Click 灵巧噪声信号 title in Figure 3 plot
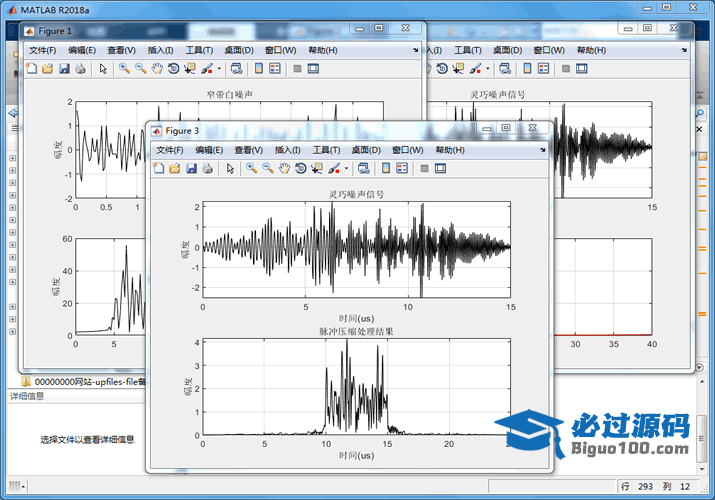Viewport: 715px width, 500px height. coord(356,195)
